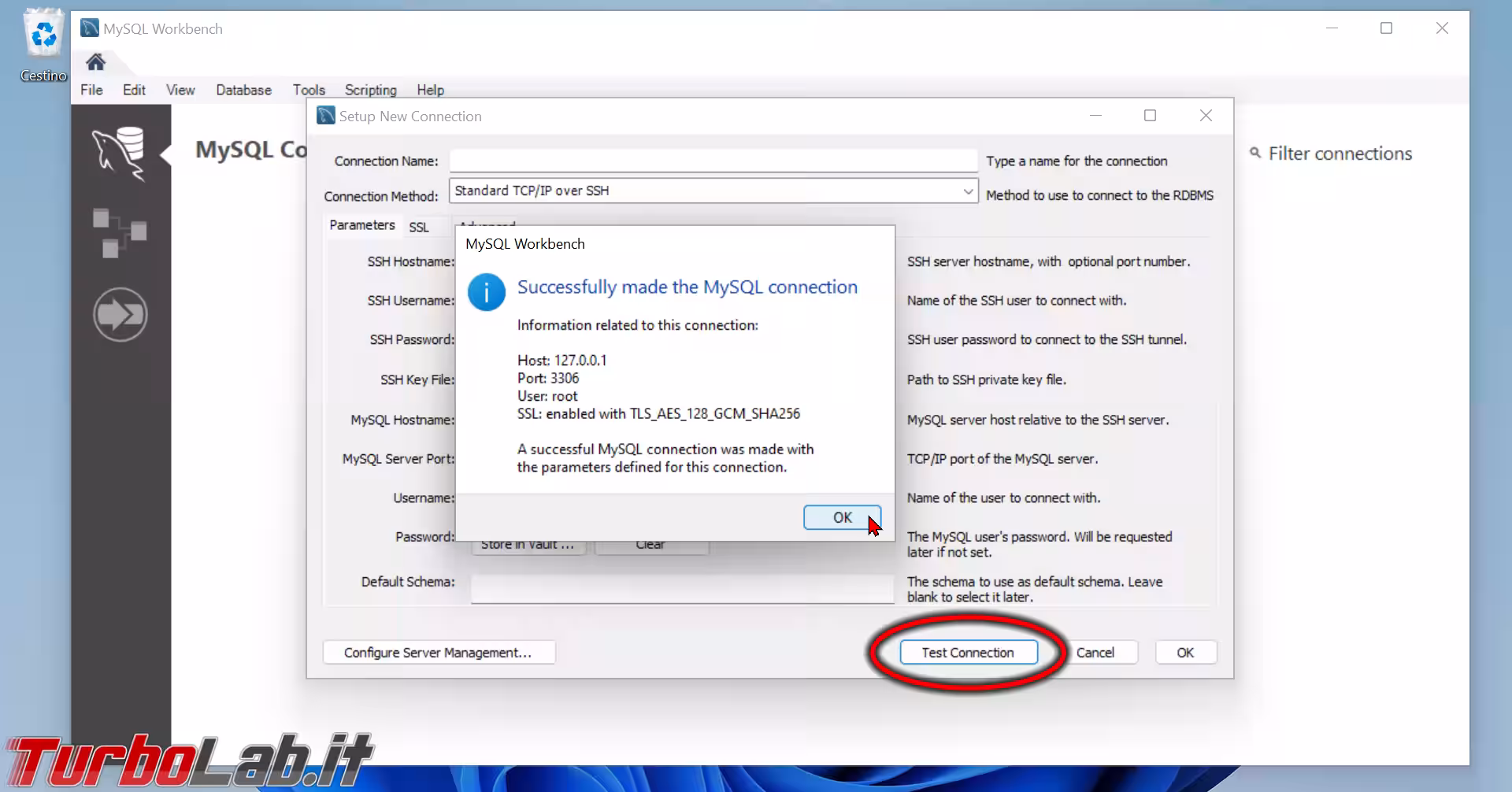Click 'Type a name for the connection' hint
The height and width of the screenshot is (792, 1512).
[1077, 161]
